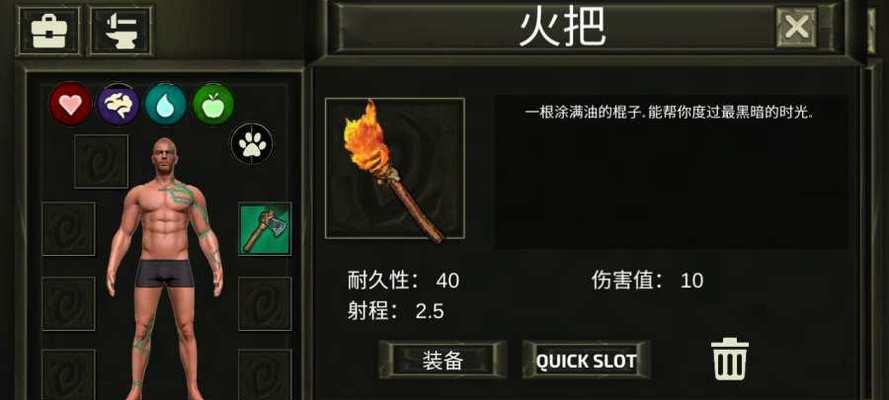Viewport: 889px width, 400px height.
Task: Tap the purple brain sanity icon
Action: (x=118, y=104)
